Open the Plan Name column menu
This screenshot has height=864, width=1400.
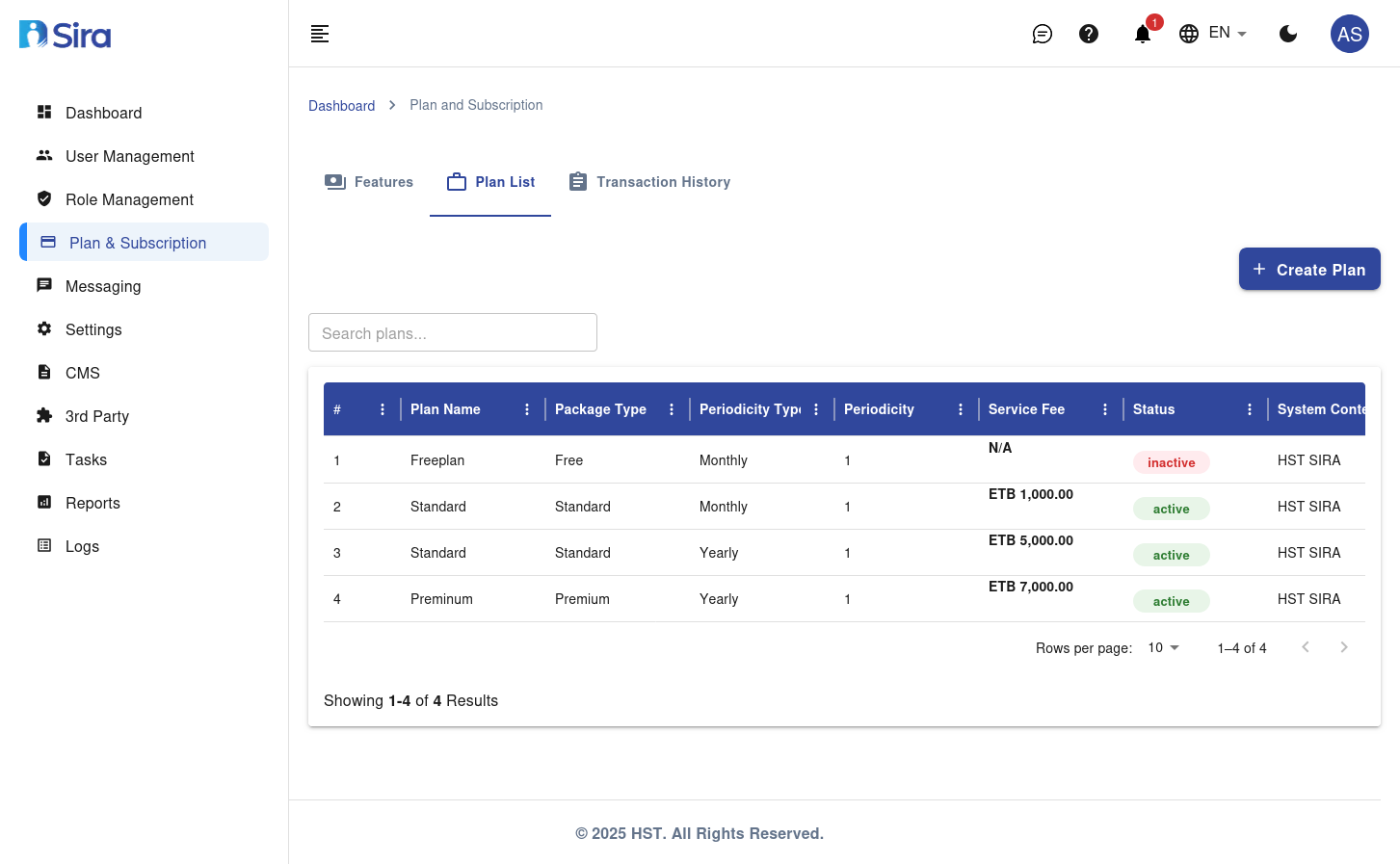click(526, 409)
